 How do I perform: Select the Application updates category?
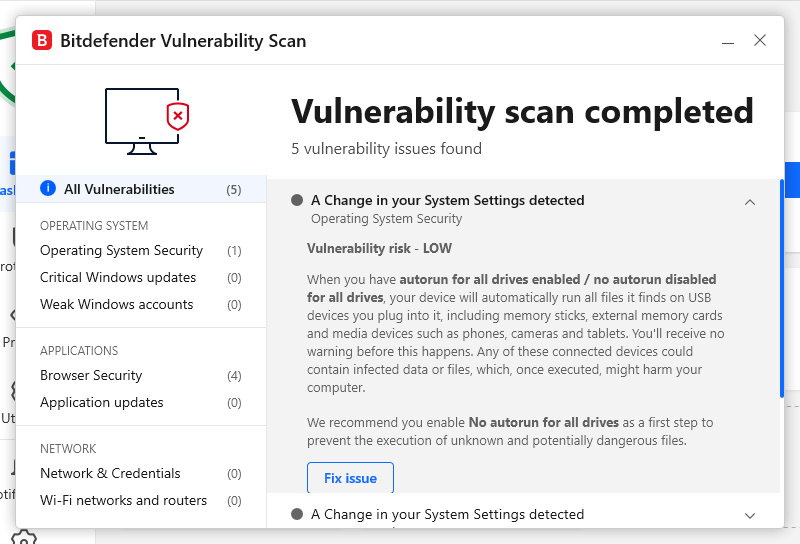101,402
